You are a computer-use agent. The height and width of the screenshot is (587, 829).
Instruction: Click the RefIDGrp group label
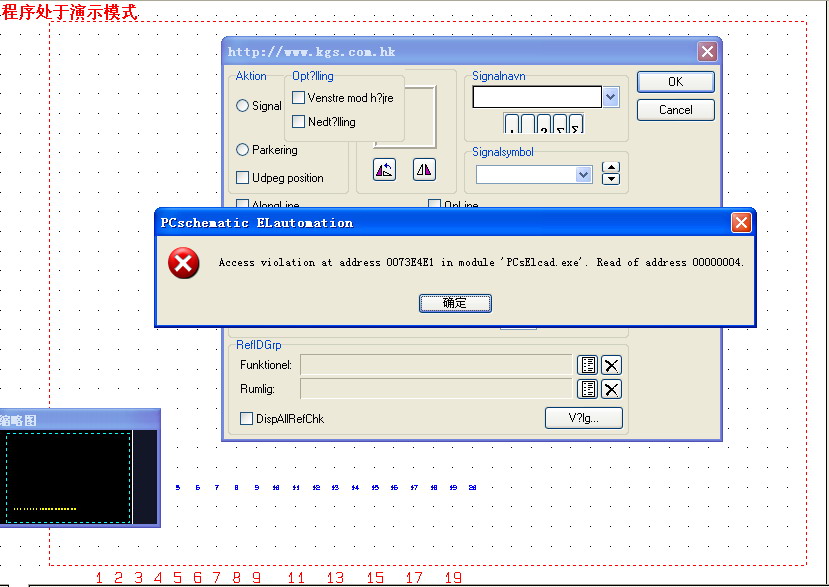tap(259, 345)
